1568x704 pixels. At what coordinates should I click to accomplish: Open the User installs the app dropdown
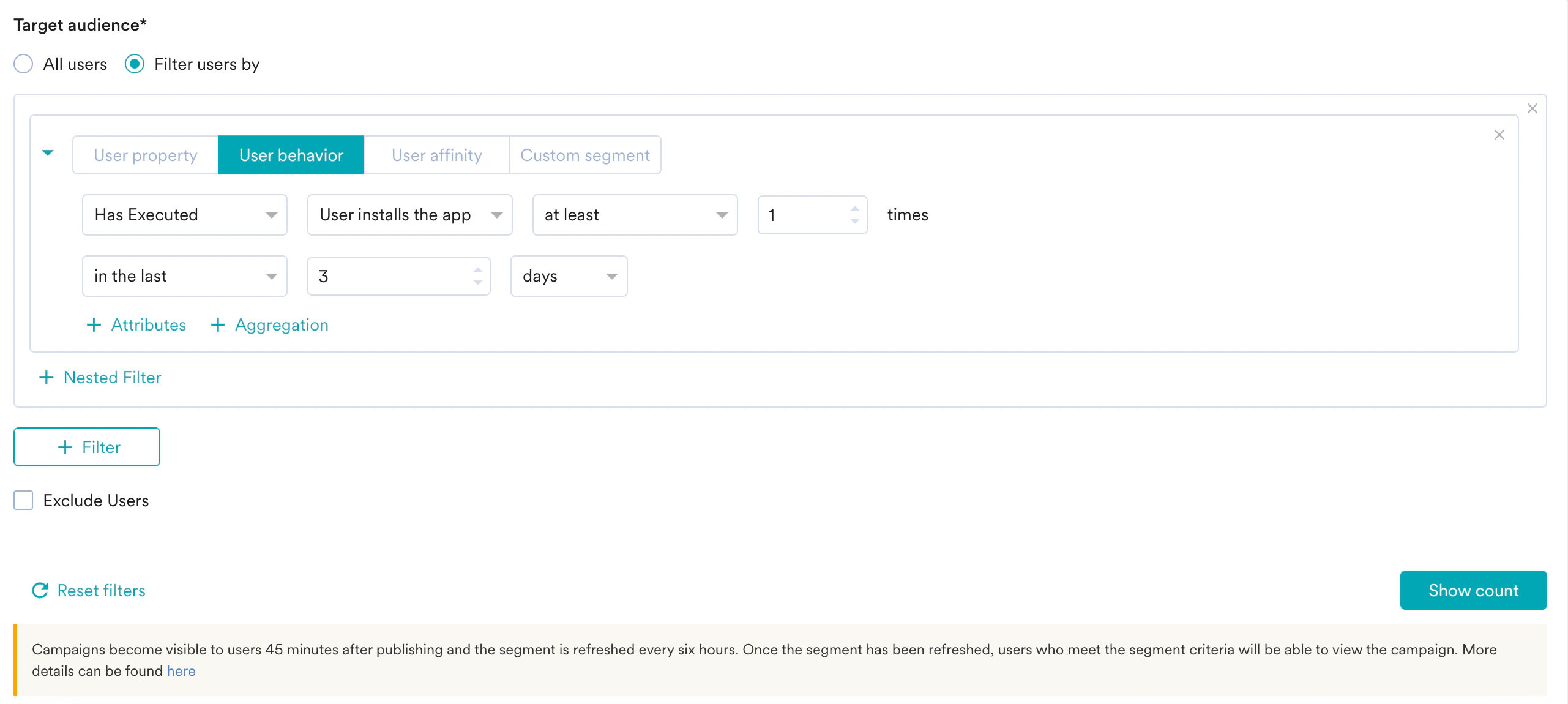click(x=409, y=215)
